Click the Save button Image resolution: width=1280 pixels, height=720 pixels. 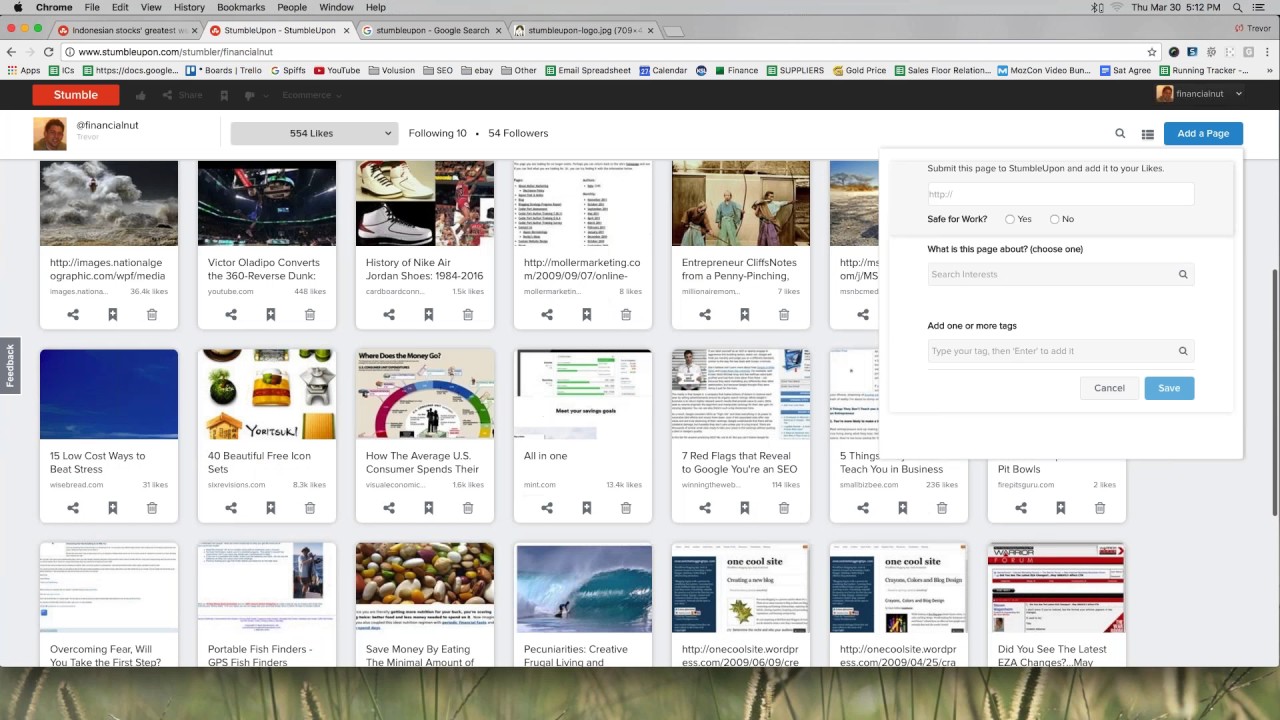click(x=1169, y=388)
